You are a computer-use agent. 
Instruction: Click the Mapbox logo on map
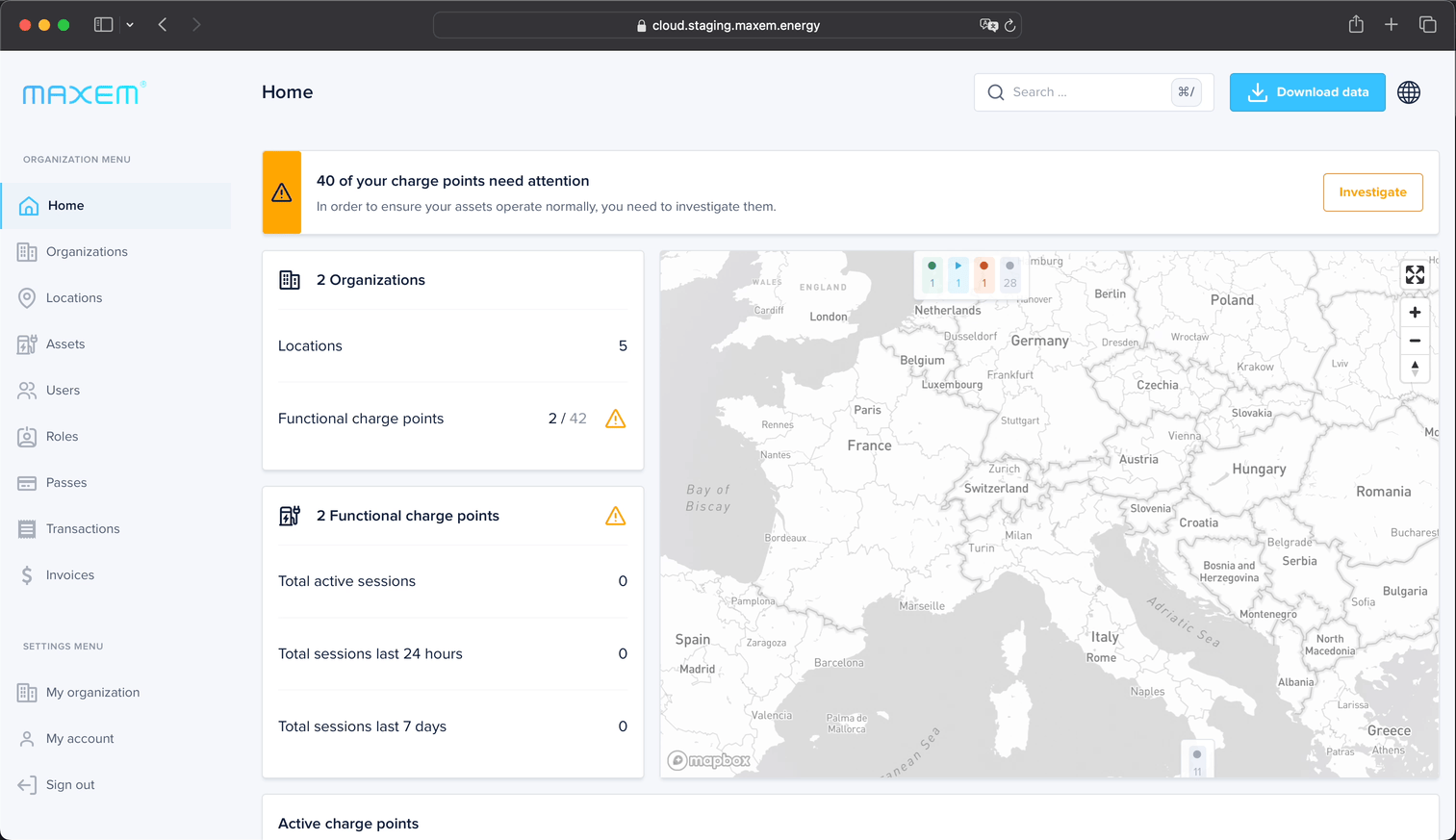click(x=709, y=761)
